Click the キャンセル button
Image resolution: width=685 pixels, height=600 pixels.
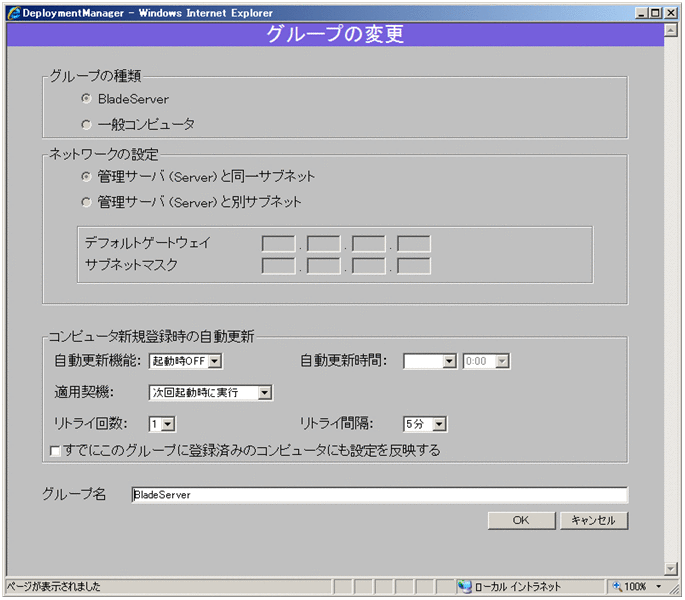coord(594,520)
